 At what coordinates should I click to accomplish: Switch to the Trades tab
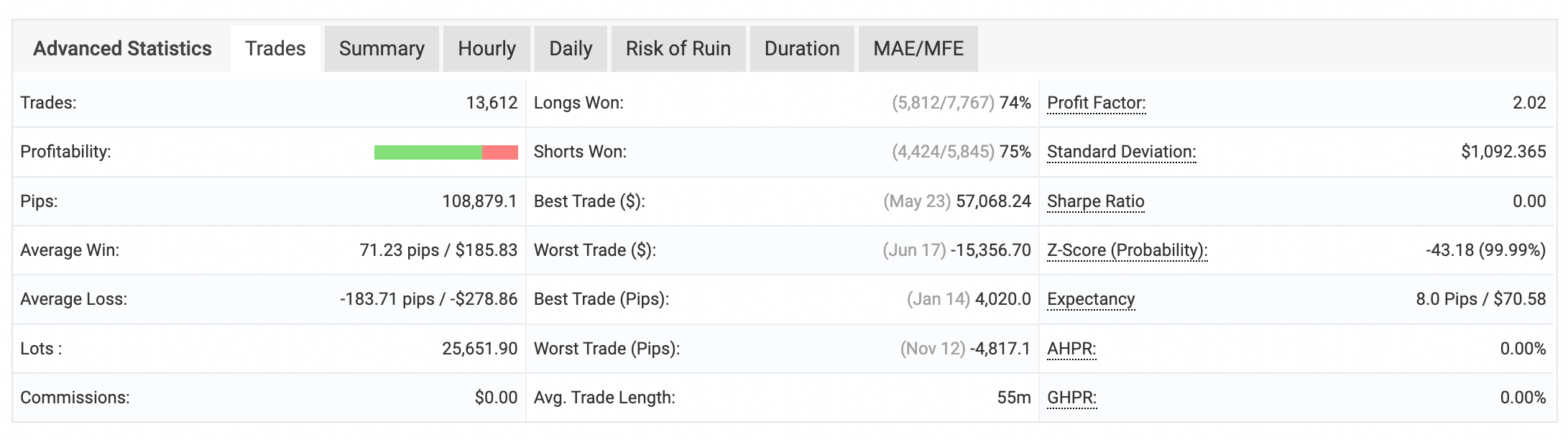coord(275,49)
